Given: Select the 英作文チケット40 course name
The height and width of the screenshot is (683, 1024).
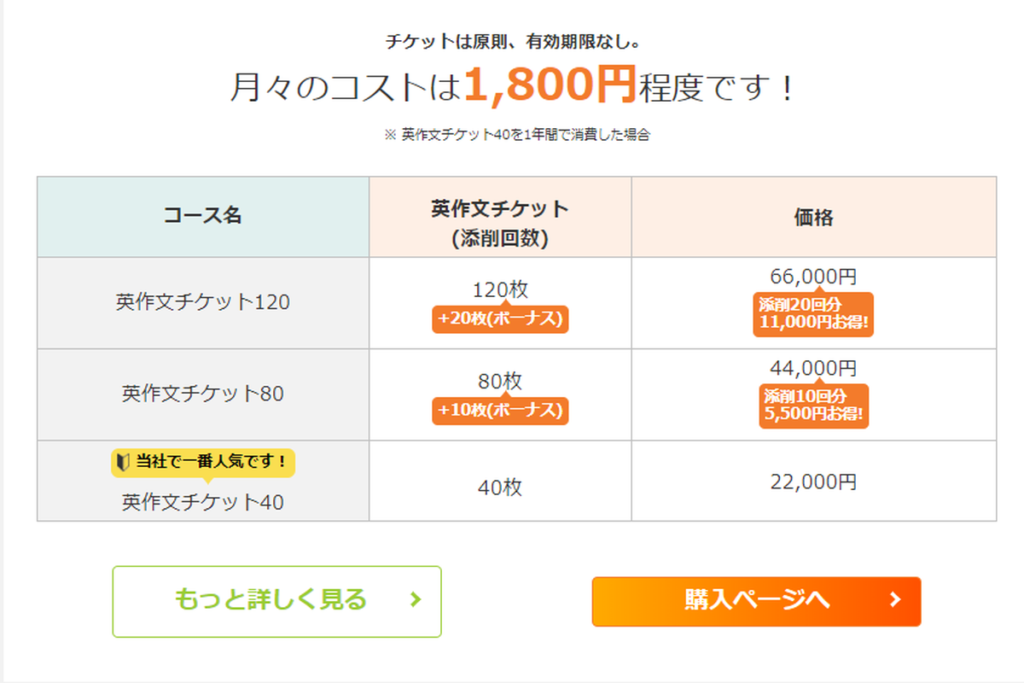Looking at the screenshot, I should pos(203,502).
